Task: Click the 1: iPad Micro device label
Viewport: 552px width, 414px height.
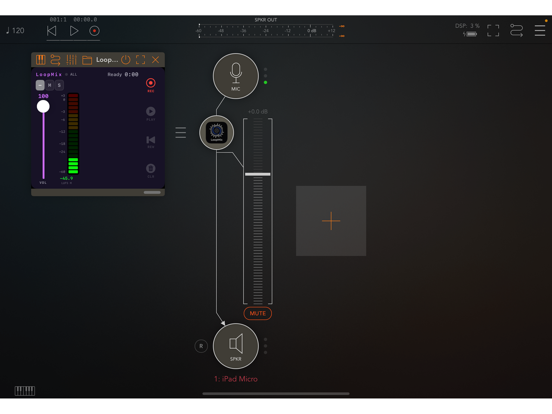Action: pos(236,379)
